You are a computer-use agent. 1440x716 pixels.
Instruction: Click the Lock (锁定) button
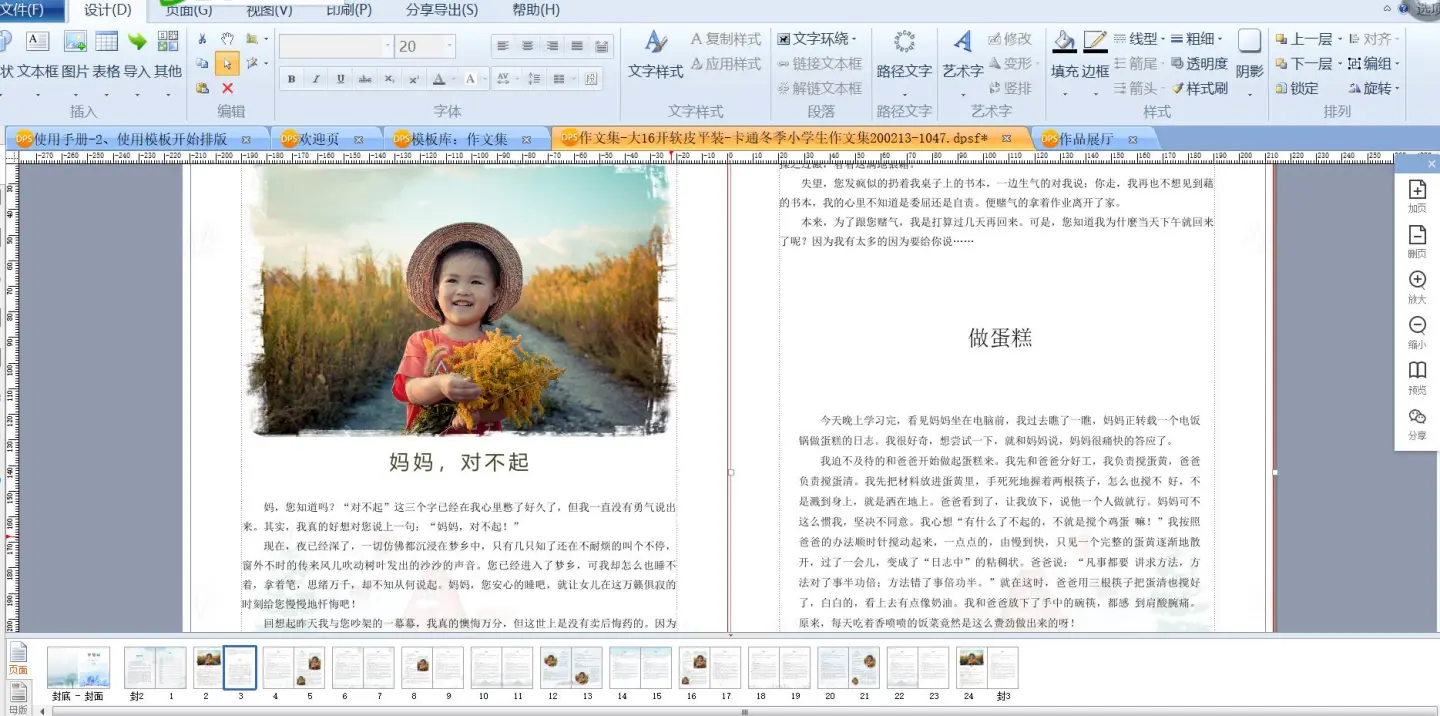pyautogui.click(x=1297, y=88)
